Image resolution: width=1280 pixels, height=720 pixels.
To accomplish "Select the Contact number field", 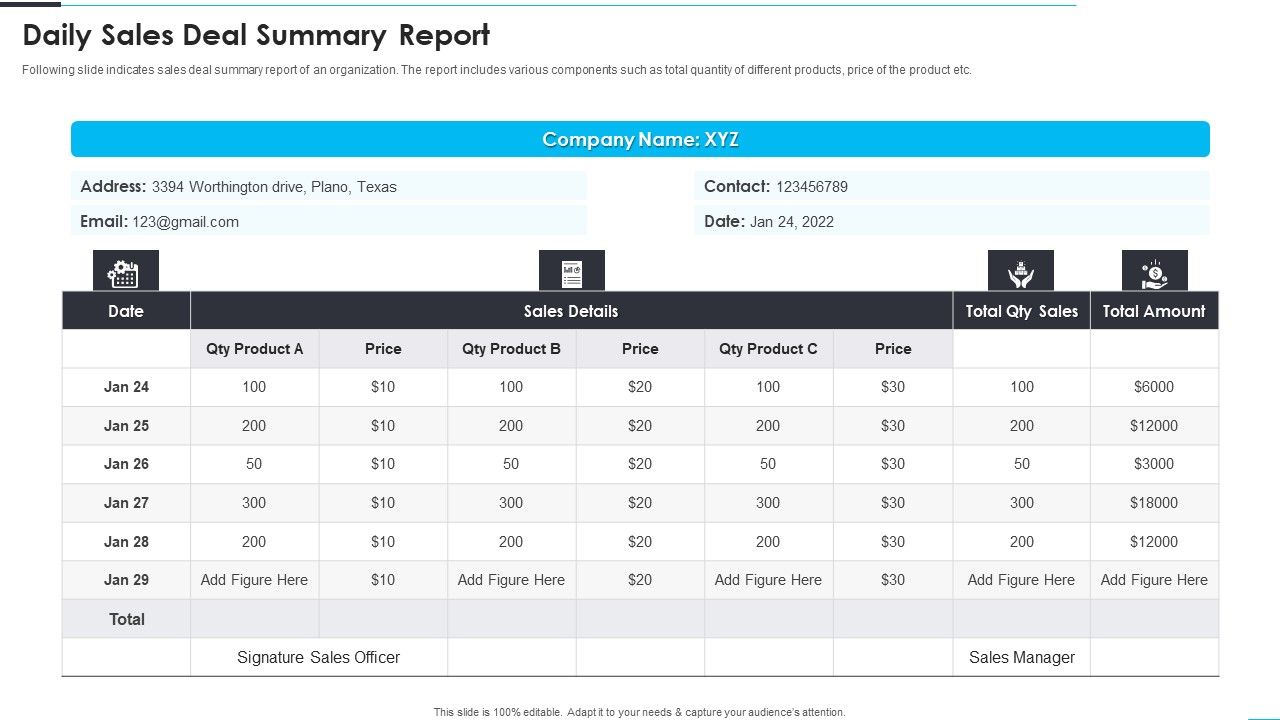I will [x=952, y=186].
